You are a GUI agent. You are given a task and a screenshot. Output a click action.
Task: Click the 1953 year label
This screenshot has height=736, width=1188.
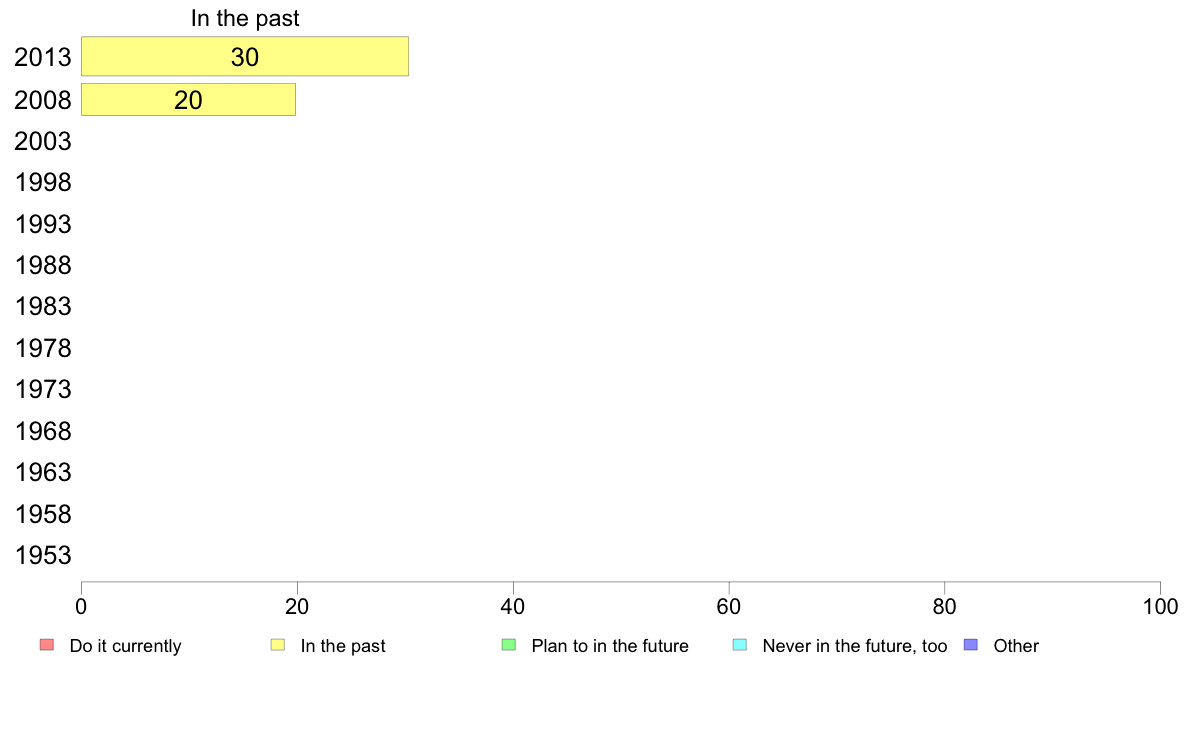click(x=42, y=556)
